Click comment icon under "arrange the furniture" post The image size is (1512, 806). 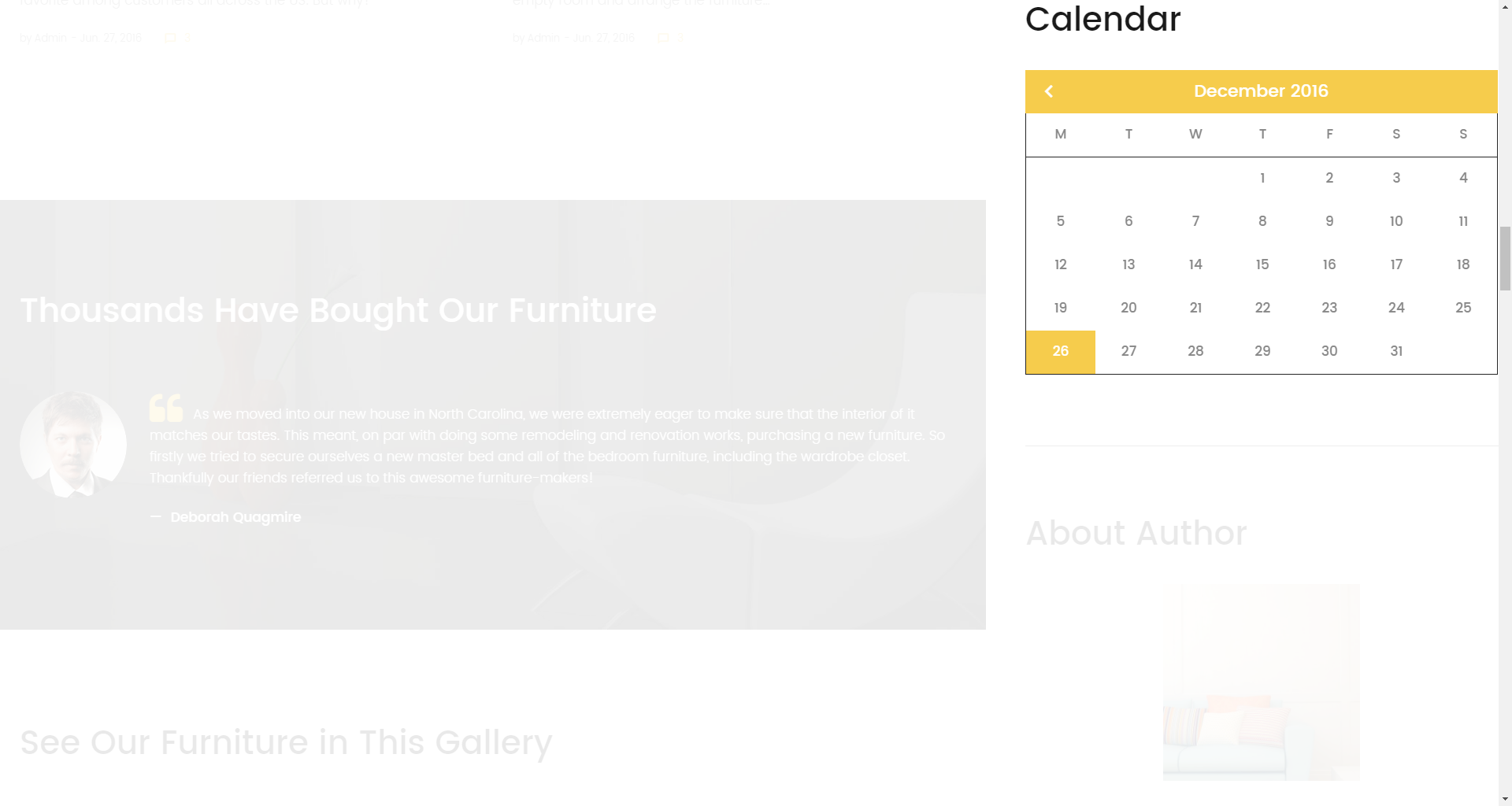click(x=663, y=38)
